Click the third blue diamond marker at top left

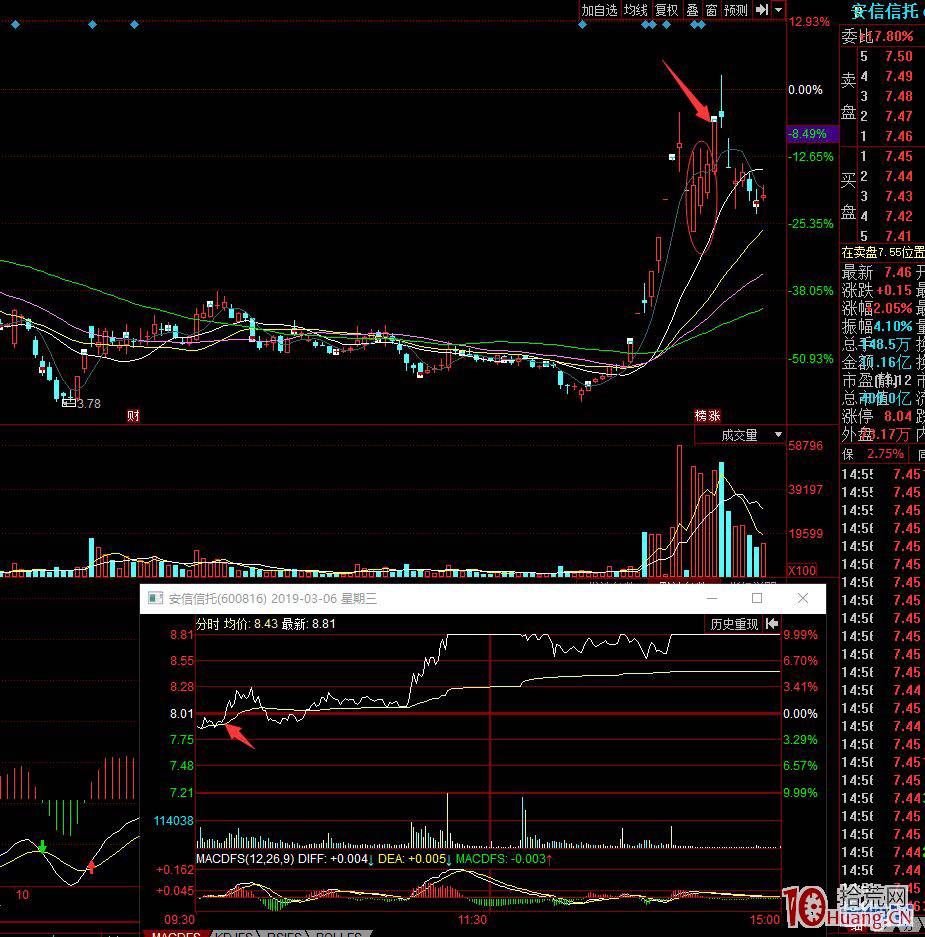pyautogui.click(x=134, y=25)
